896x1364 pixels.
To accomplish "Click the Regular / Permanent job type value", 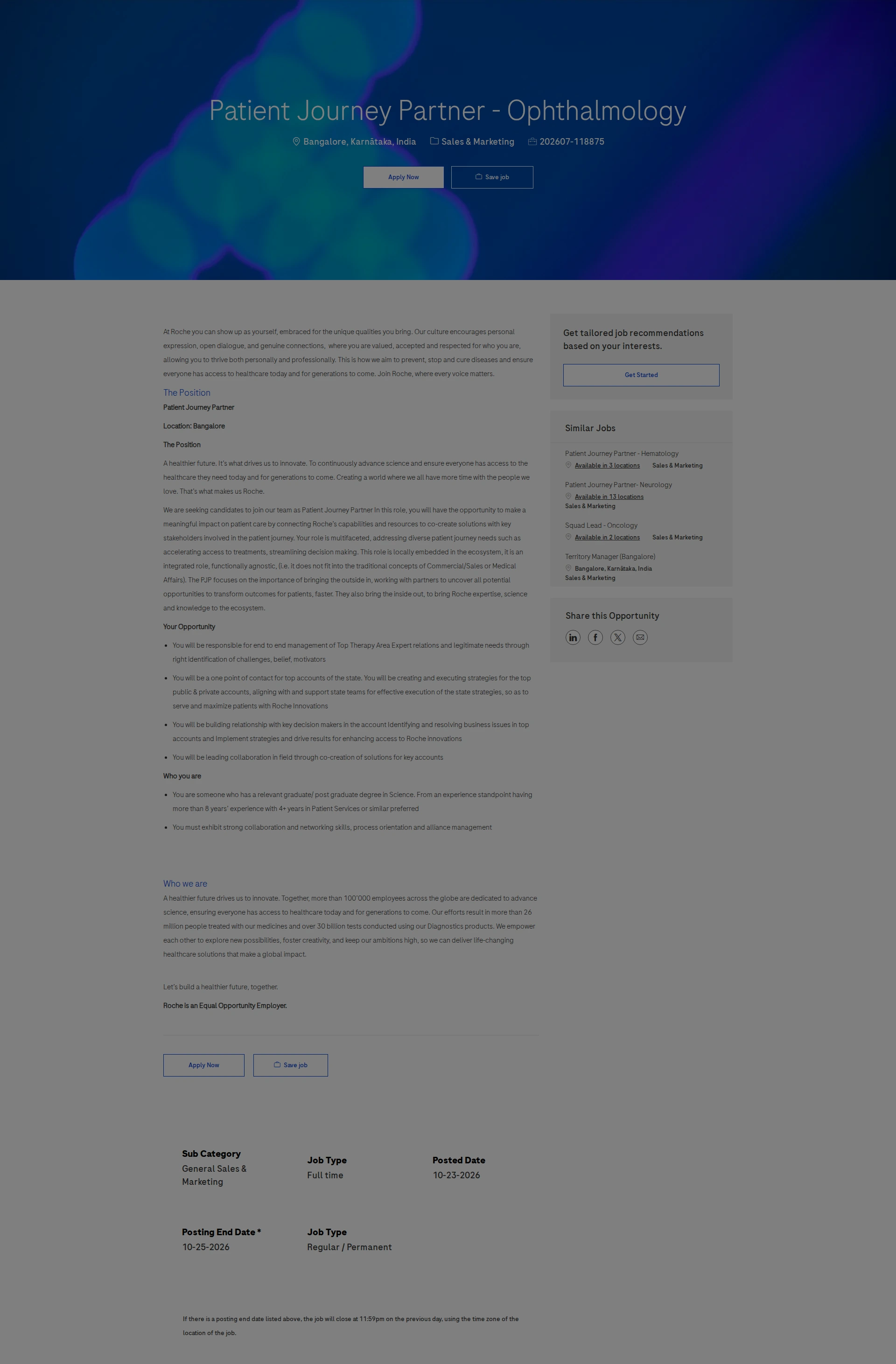I will [349, 1247].
